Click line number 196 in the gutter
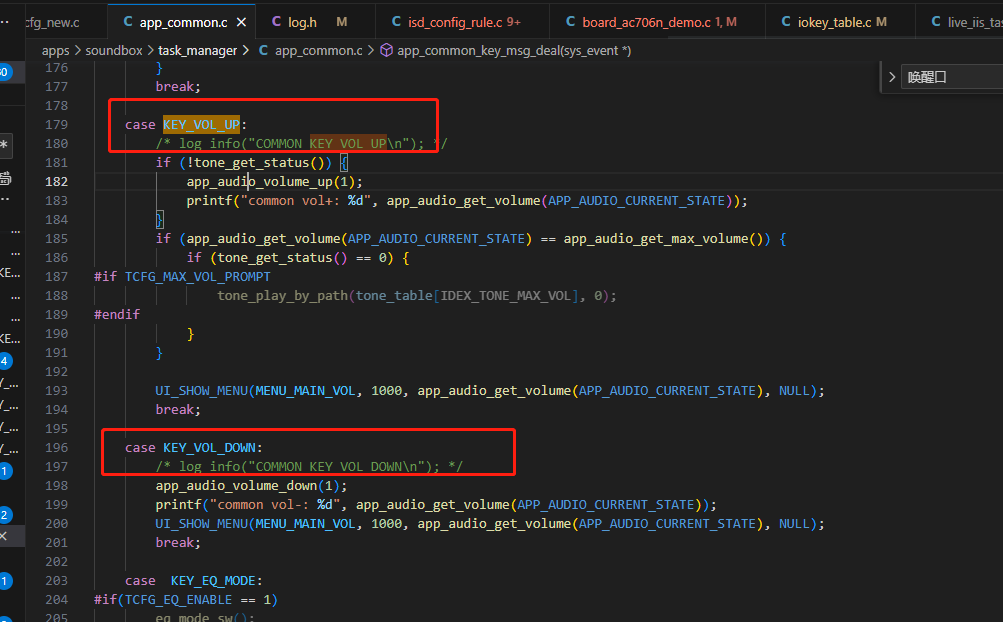1003x622 pixels. 56,448
